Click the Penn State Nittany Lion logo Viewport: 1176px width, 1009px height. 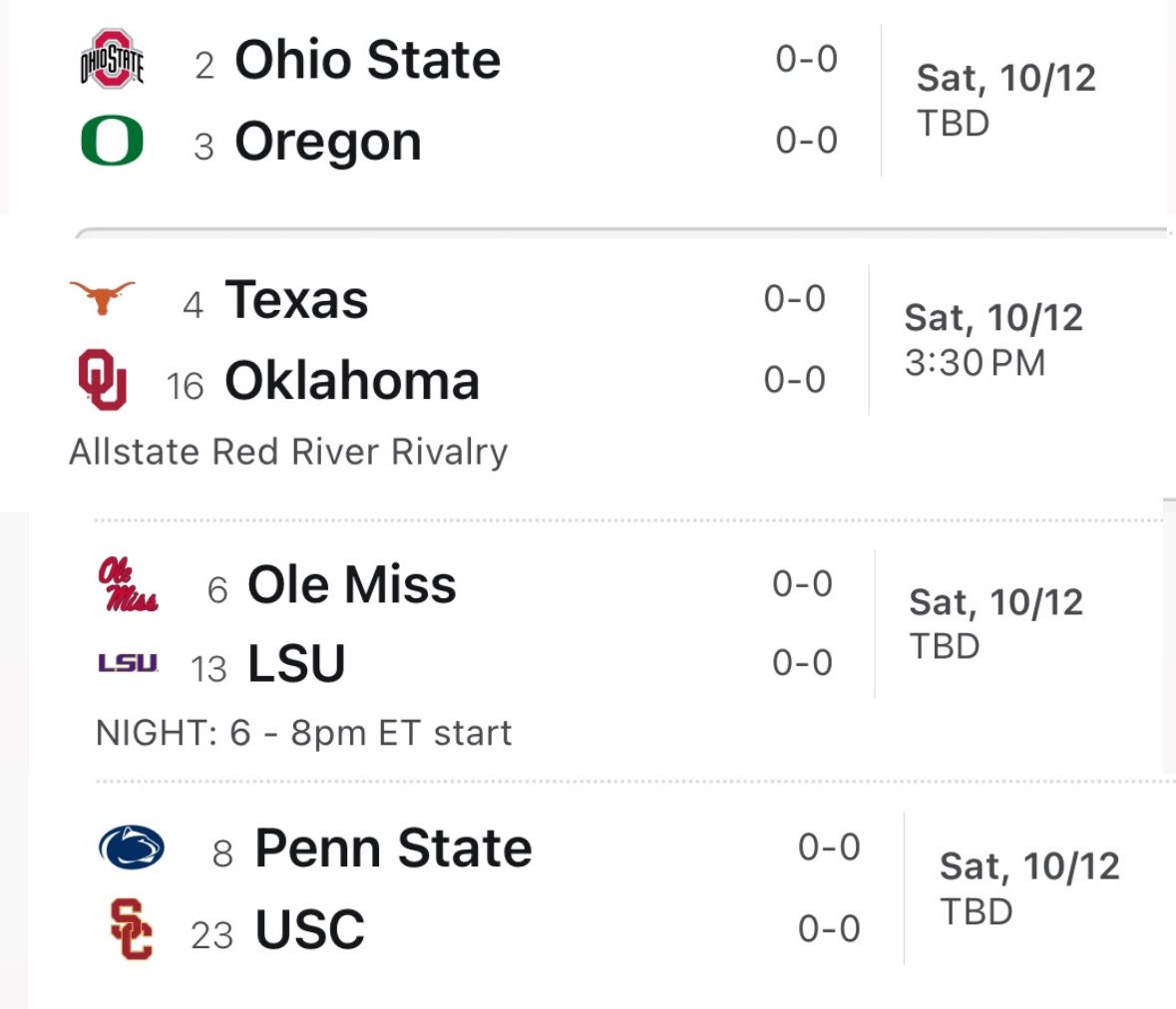[x=132, y=847]
